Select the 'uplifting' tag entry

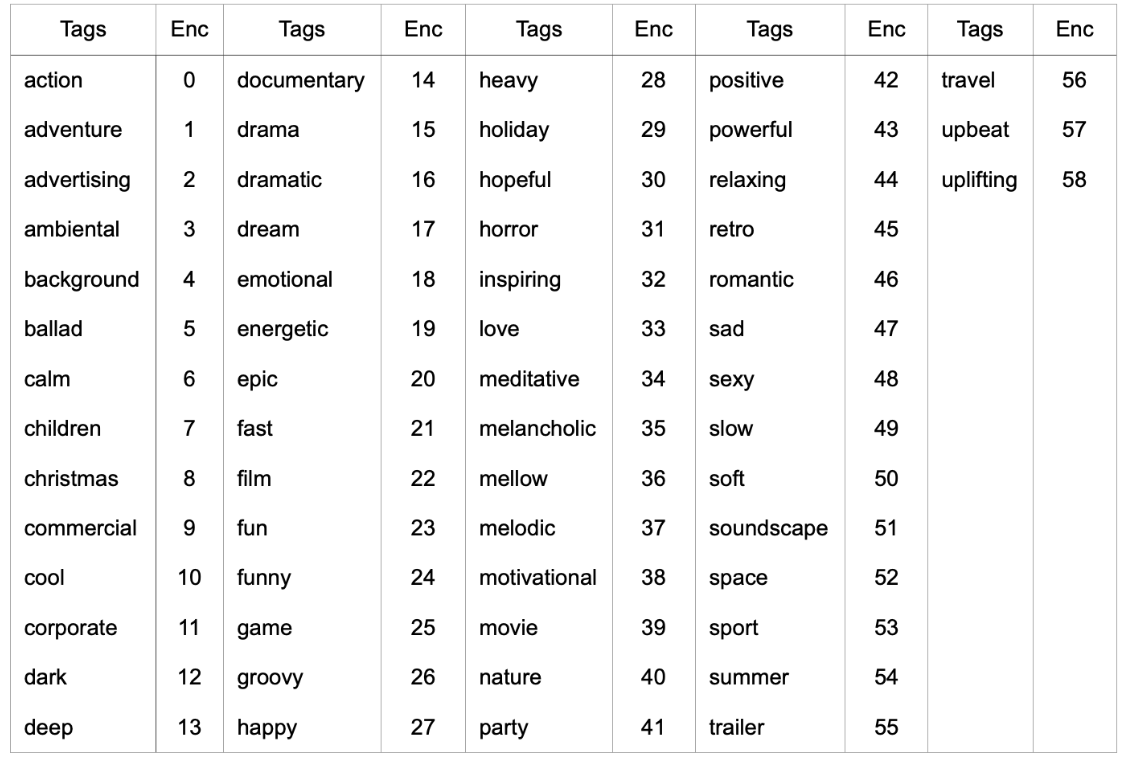click(x=978, y=180)
